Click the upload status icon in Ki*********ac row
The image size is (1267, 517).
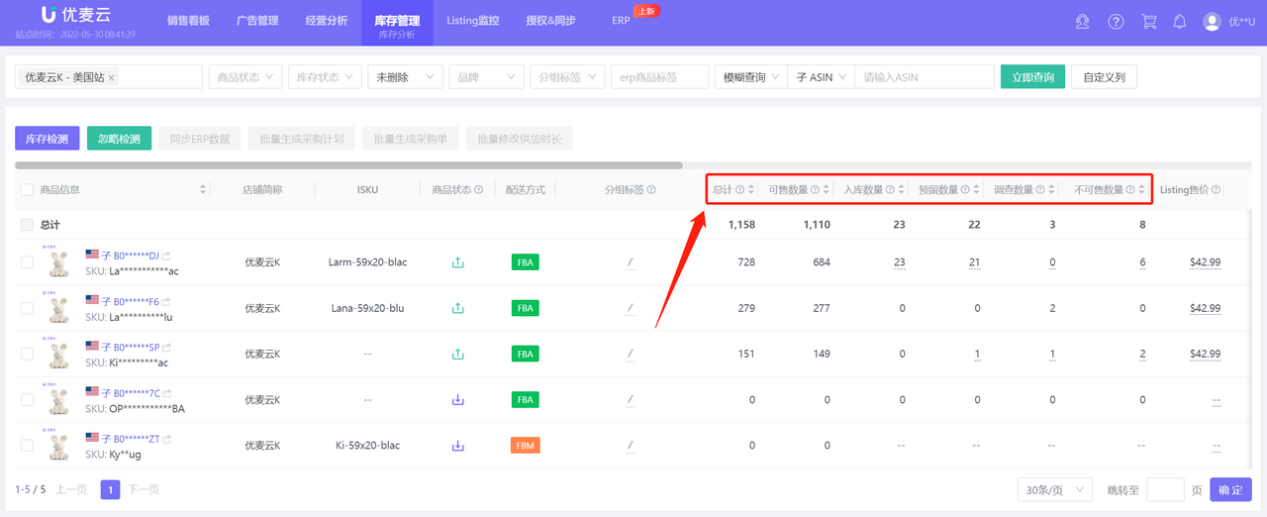click(458, 354)
